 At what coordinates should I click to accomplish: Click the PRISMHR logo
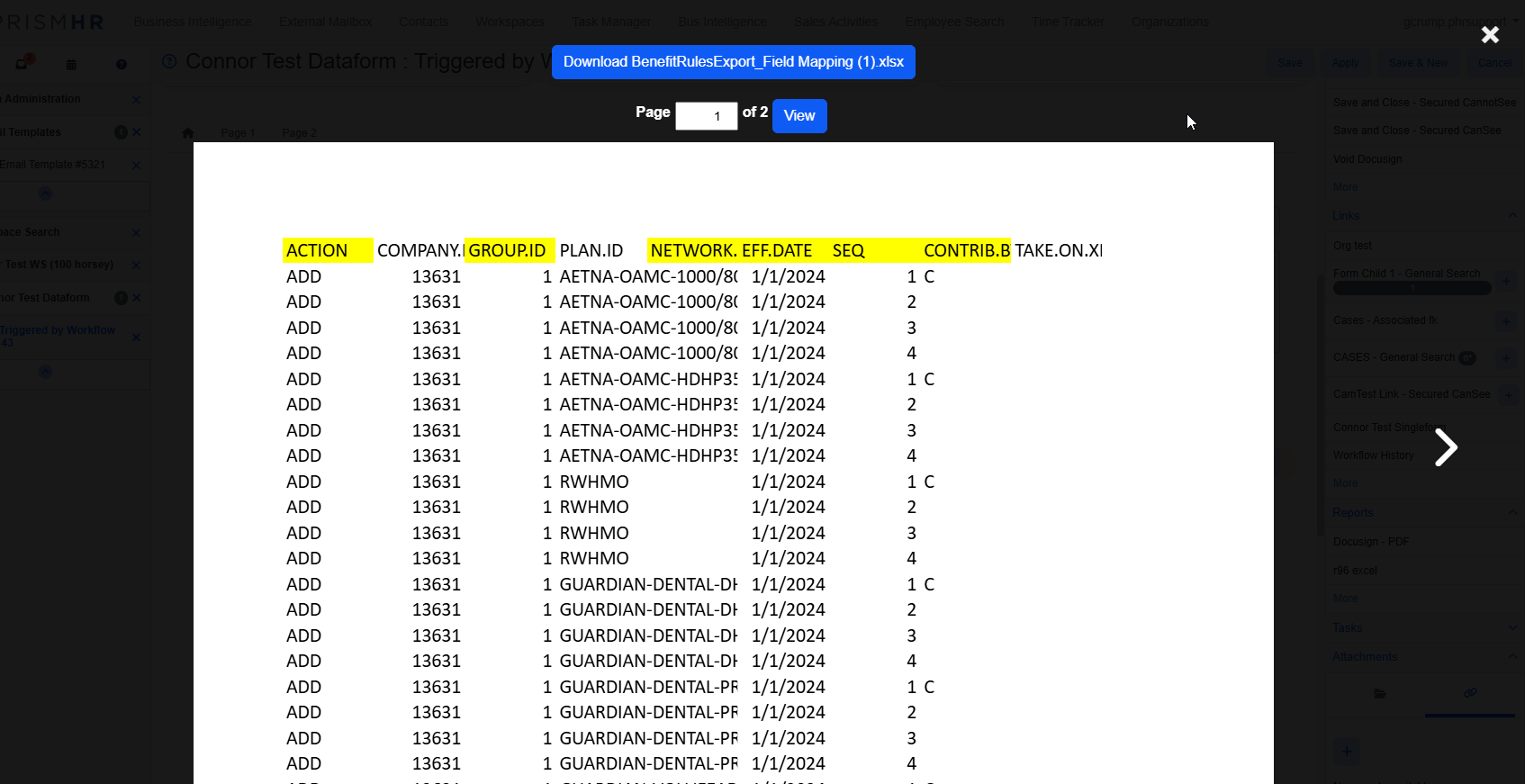click(52, 22)
